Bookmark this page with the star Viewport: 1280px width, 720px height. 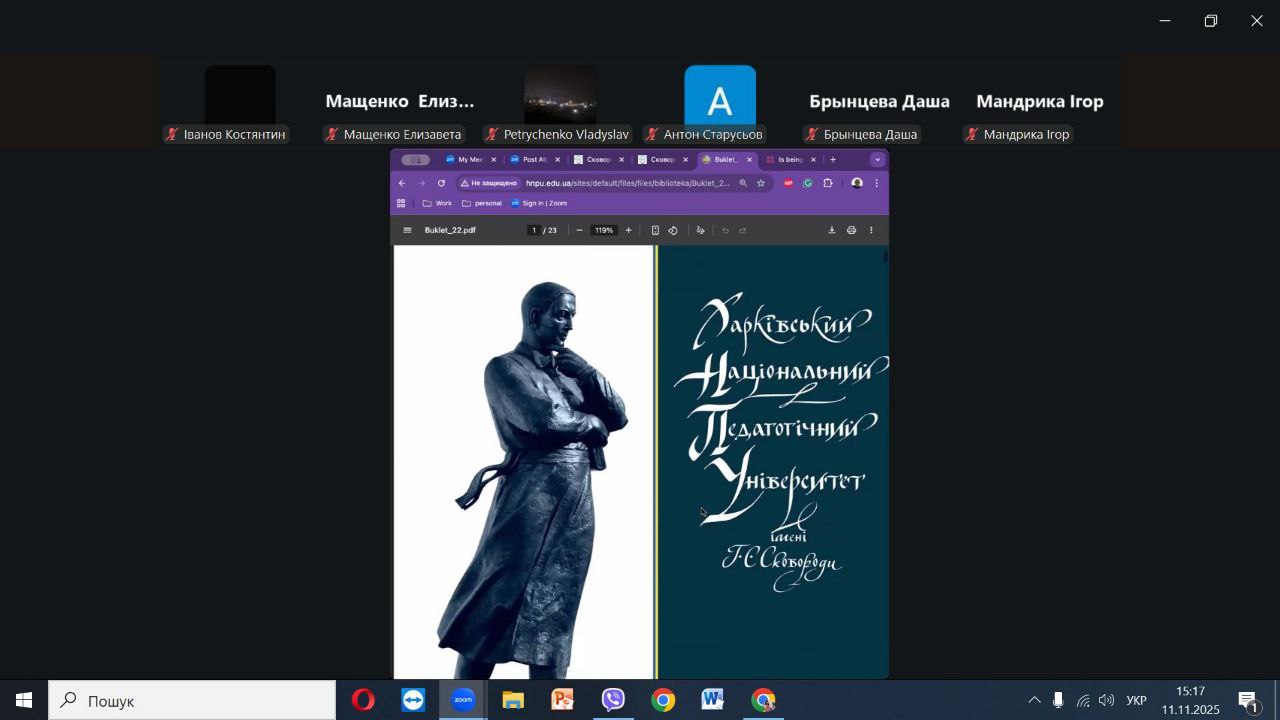[761, 183]
